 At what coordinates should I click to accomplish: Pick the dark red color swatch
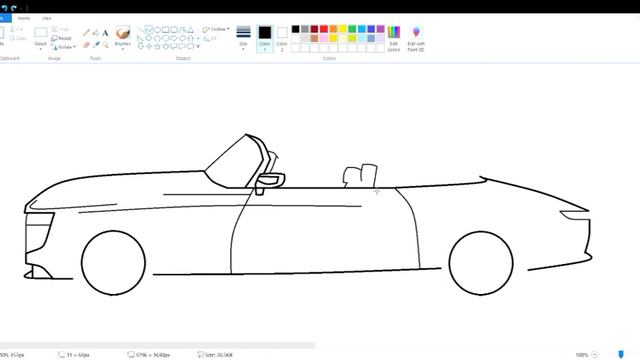314,29
